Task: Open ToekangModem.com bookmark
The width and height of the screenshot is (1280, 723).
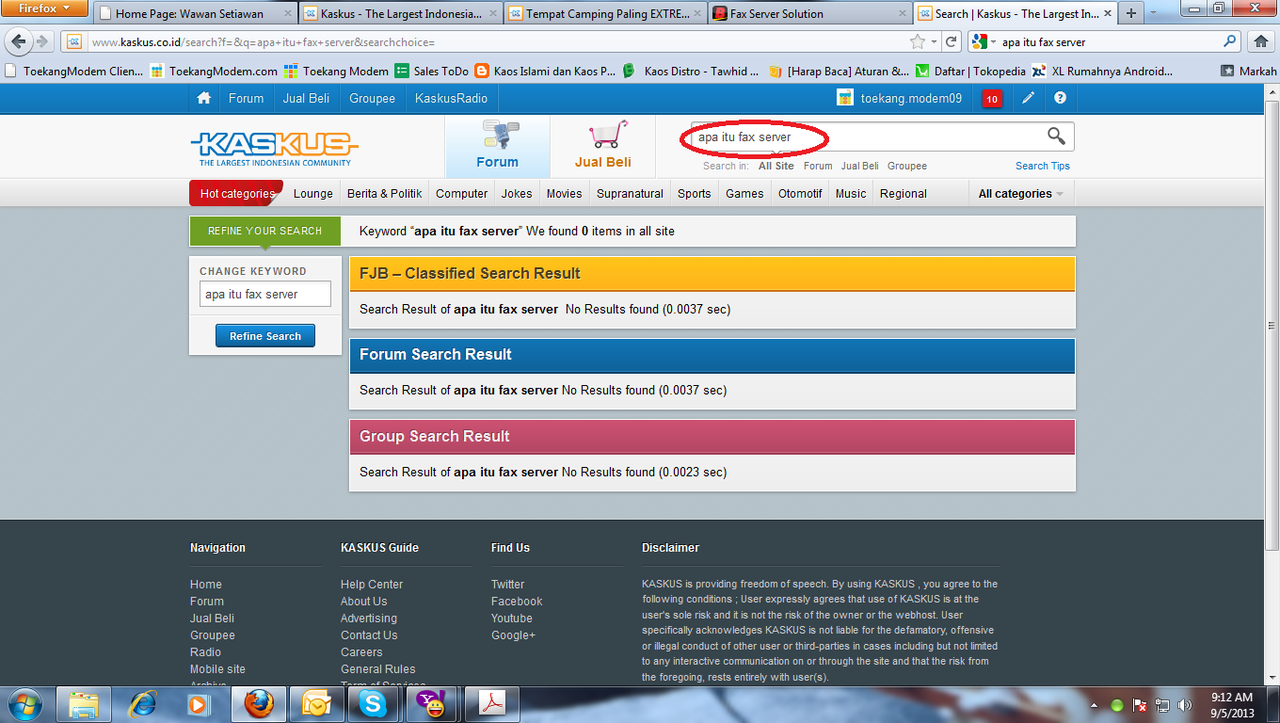Action: point(214,71)
